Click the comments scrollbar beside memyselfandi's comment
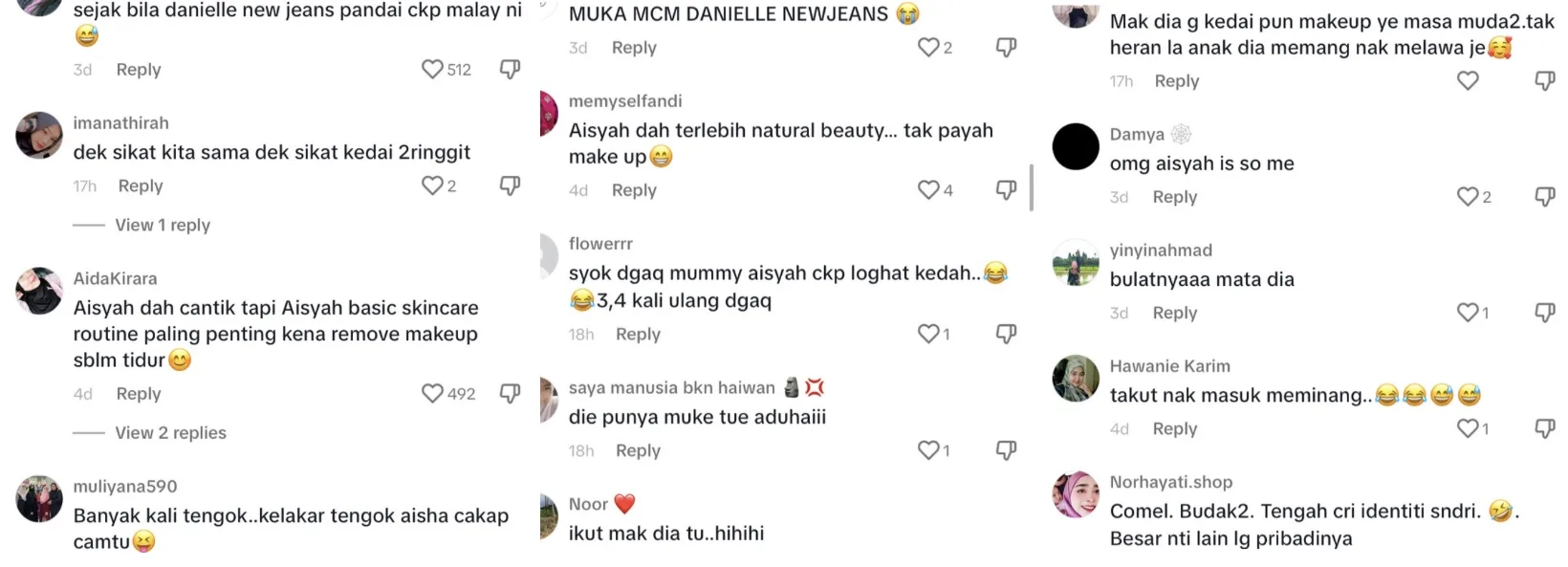Screen dimensions: 1568x567 [x=1031, y=187]
